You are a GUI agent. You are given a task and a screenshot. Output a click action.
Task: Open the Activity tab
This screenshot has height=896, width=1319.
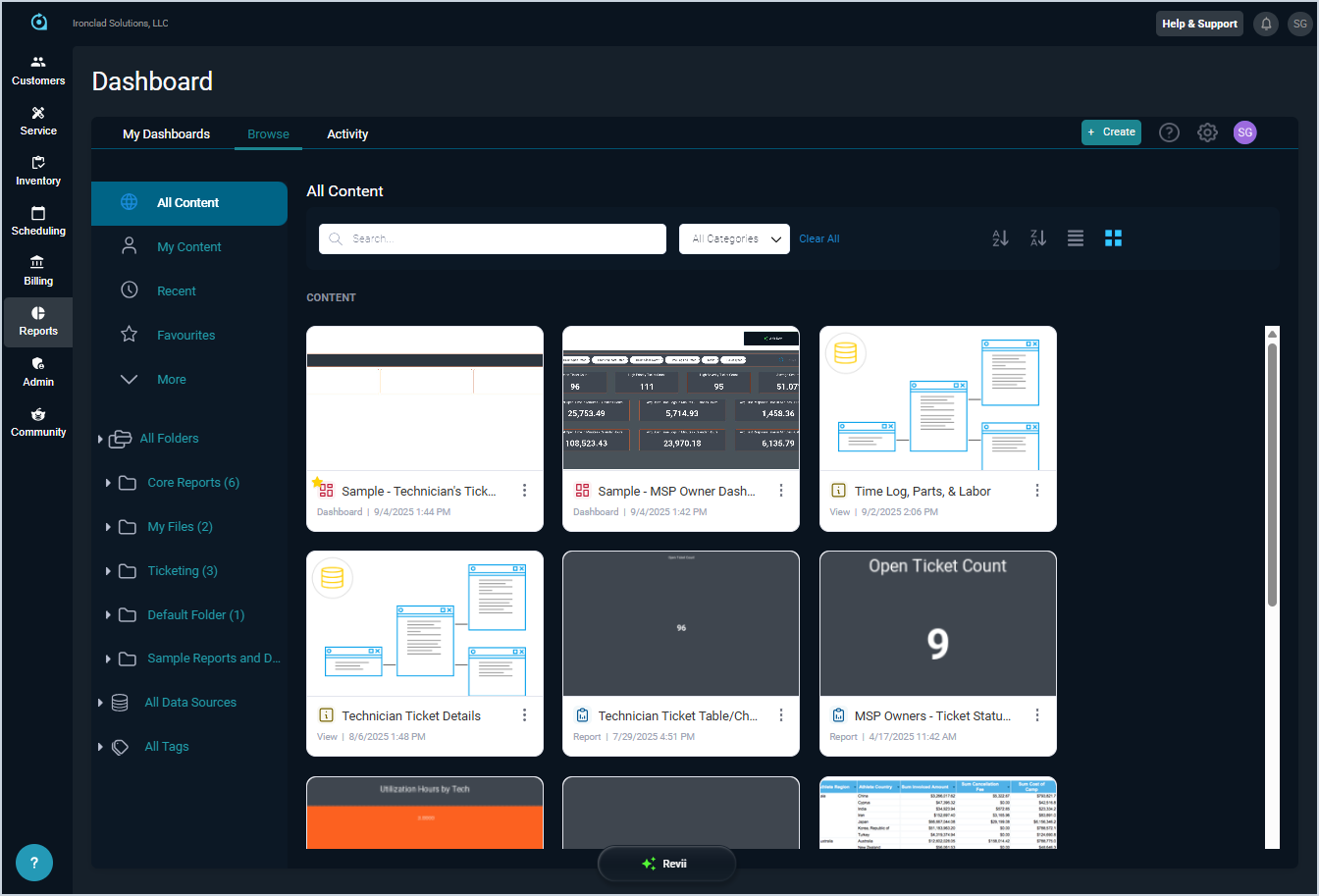(347, 134)
